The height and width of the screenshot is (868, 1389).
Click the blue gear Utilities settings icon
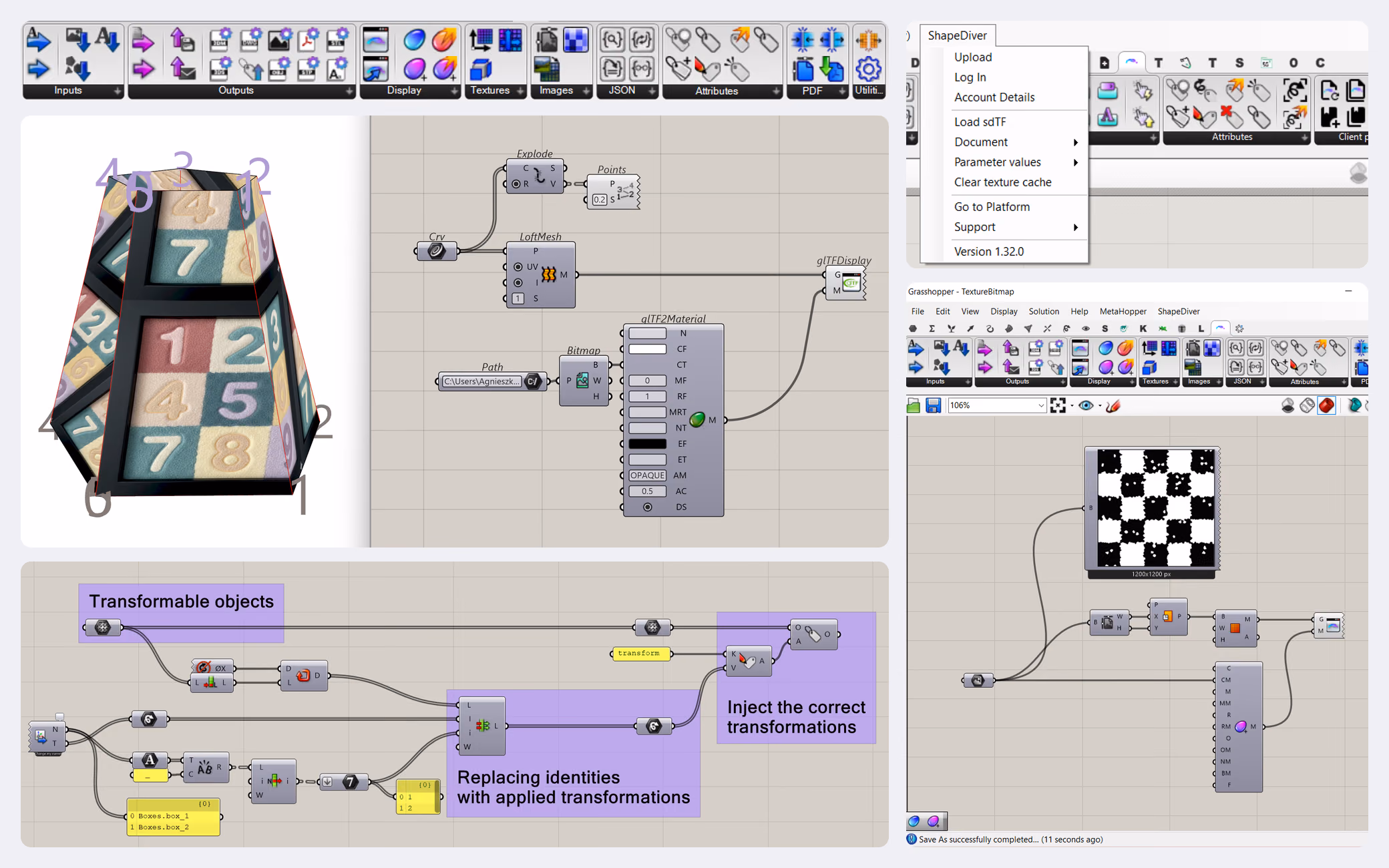click(868, 69)
